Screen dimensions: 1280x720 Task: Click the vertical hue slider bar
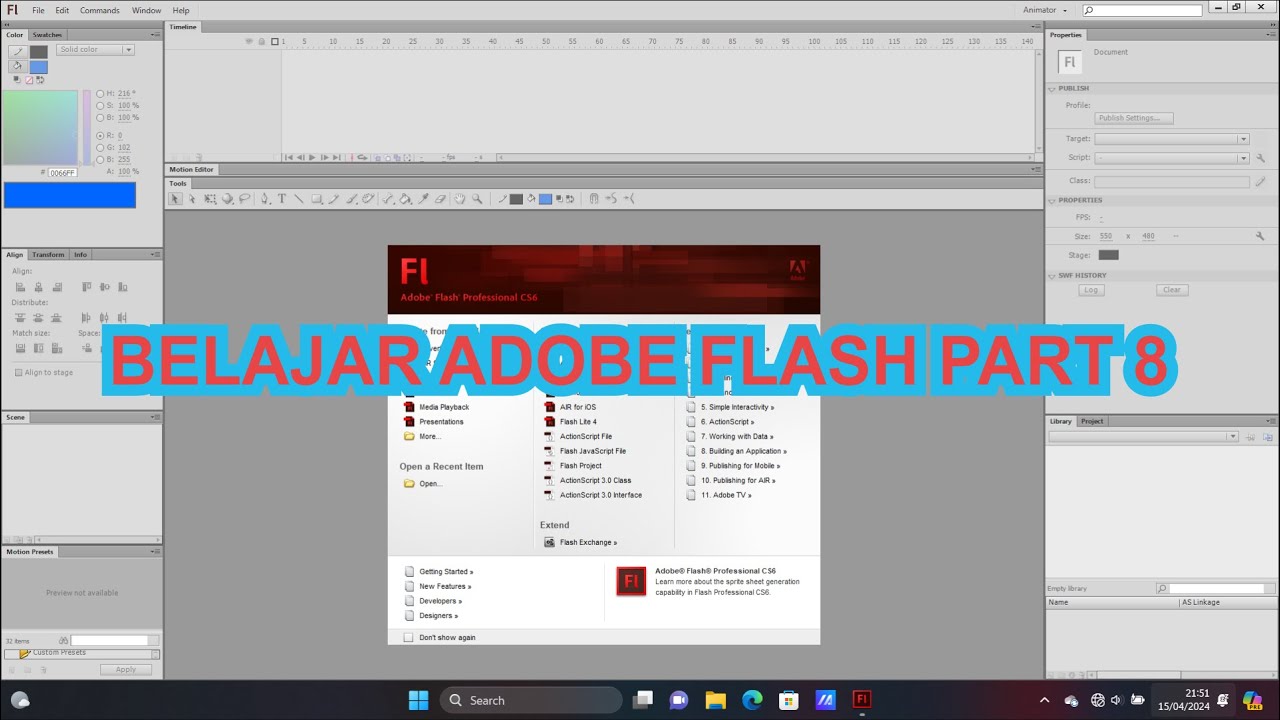[87, 127]
